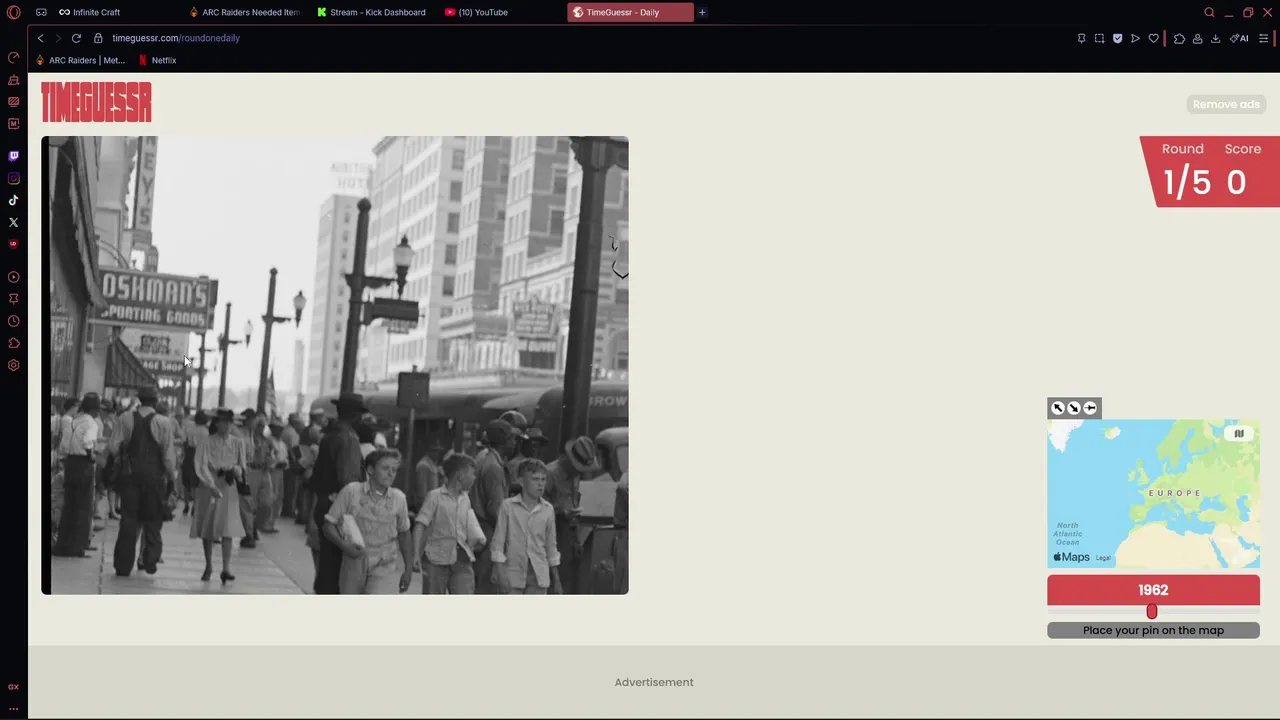View site security lock info
The image size is (1280, 720).
click(x=98, y=38)
